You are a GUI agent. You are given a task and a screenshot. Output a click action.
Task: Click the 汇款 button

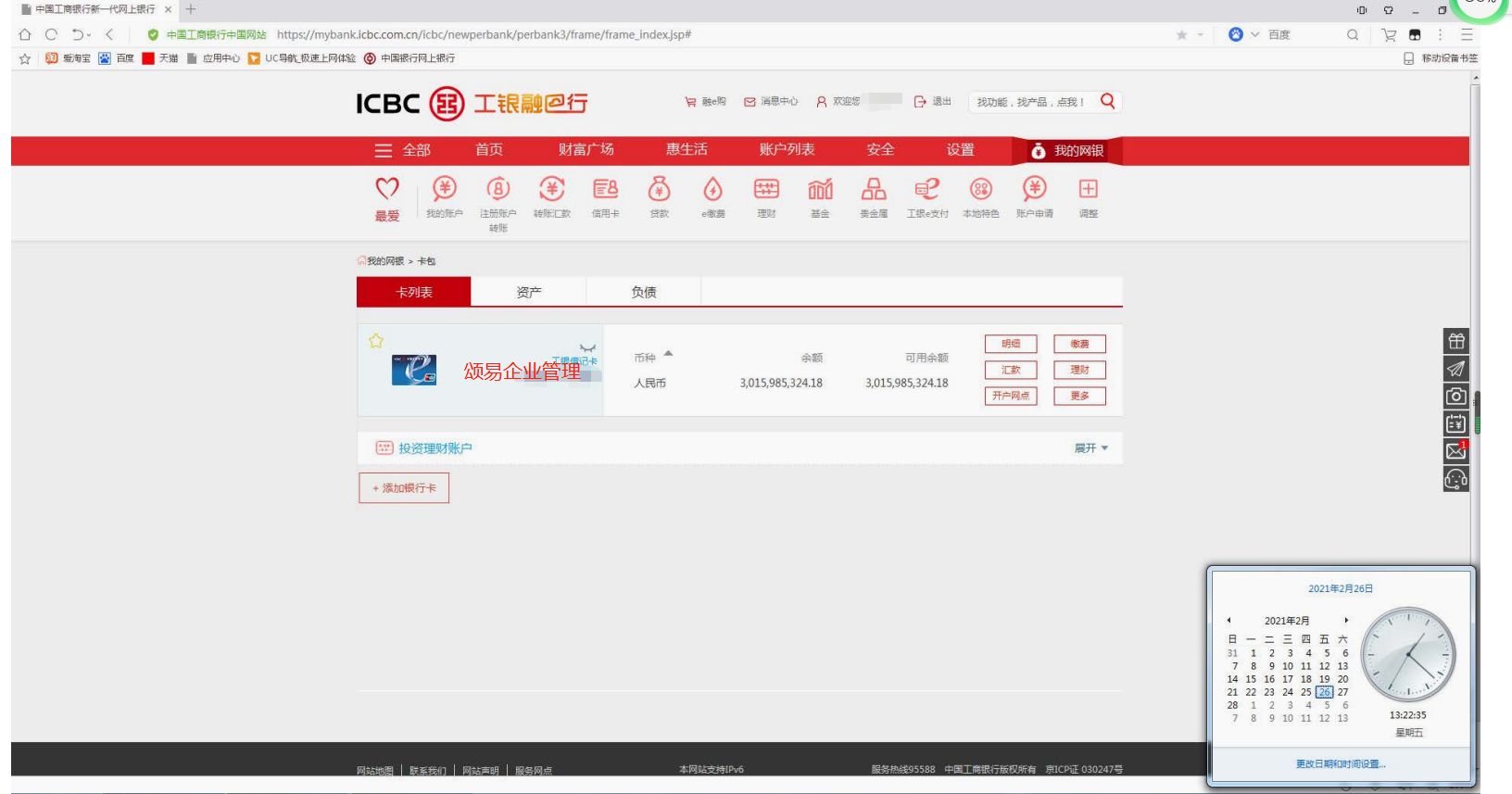click(1011, 370)
